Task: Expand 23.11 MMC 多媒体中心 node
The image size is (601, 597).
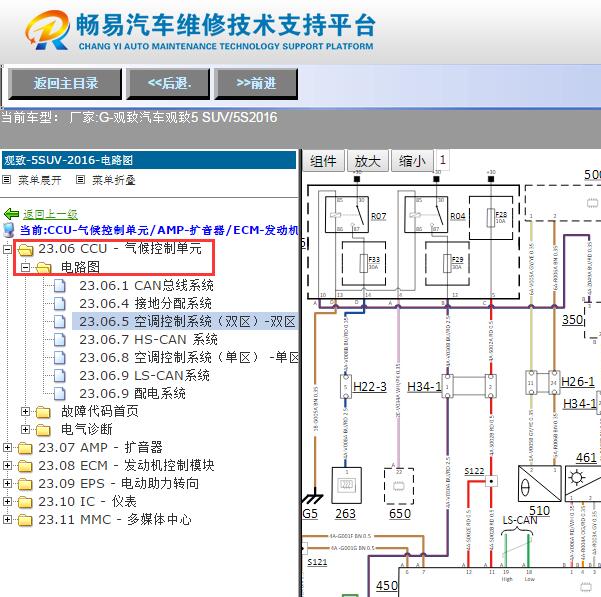Action: pos(7,520)
